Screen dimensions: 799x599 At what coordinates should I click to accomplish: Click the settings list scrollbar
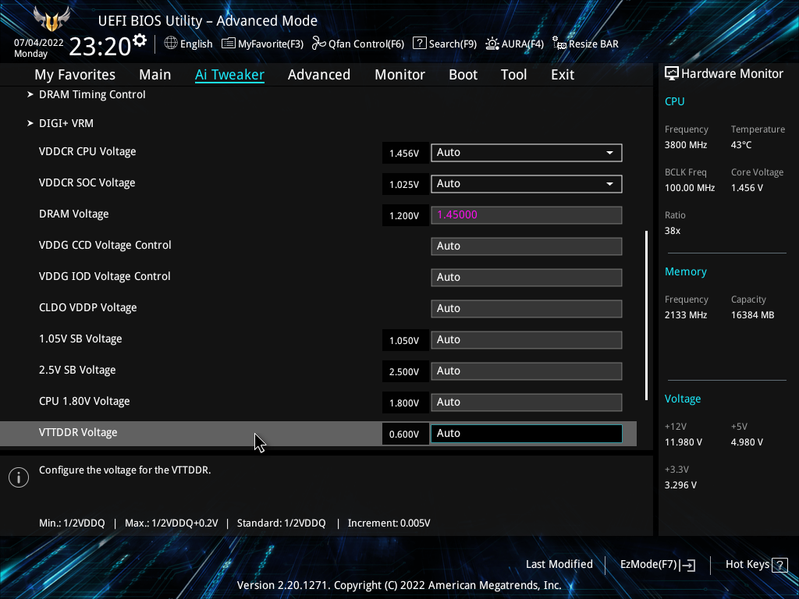point(646,315)
